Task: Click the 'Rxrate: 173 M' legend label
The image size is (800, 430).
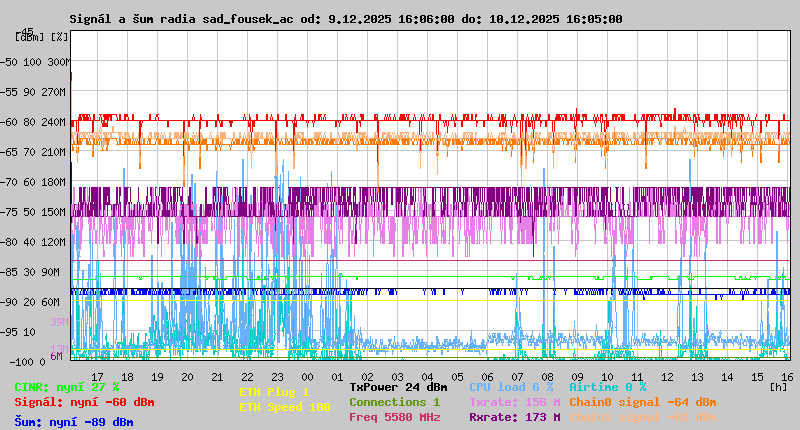Action: coord(515,417)
